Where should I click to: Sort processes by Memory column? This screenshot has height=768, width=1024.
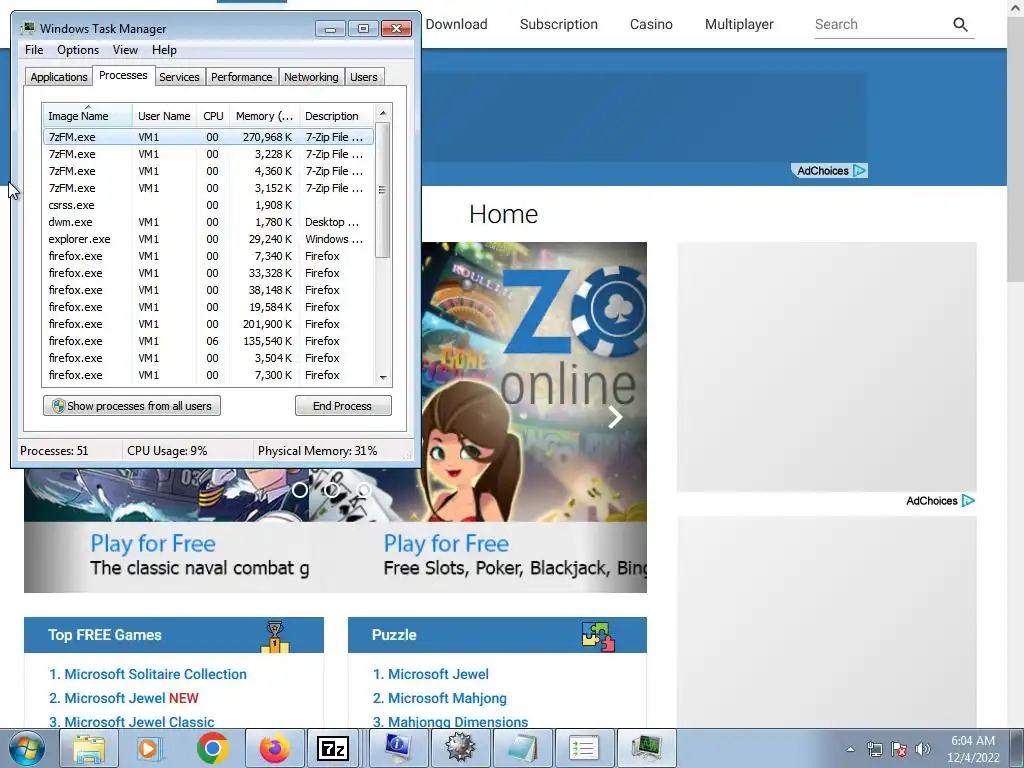coord(264,116)
